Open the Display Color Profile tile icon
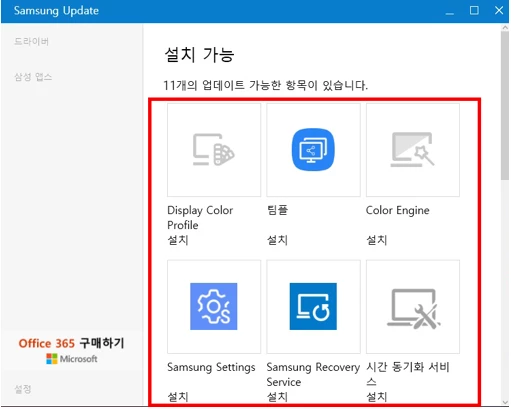This screenshot has width=511, height=409. pyautogui.click(x=214, y=150)
